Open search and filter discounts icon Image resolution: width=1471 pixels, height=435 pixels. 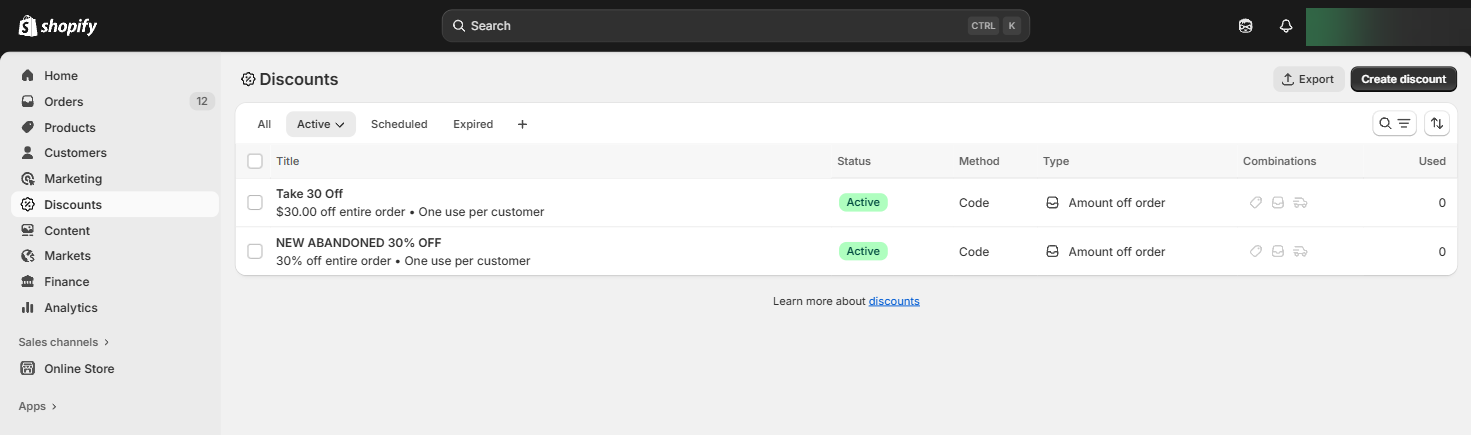1394,123
